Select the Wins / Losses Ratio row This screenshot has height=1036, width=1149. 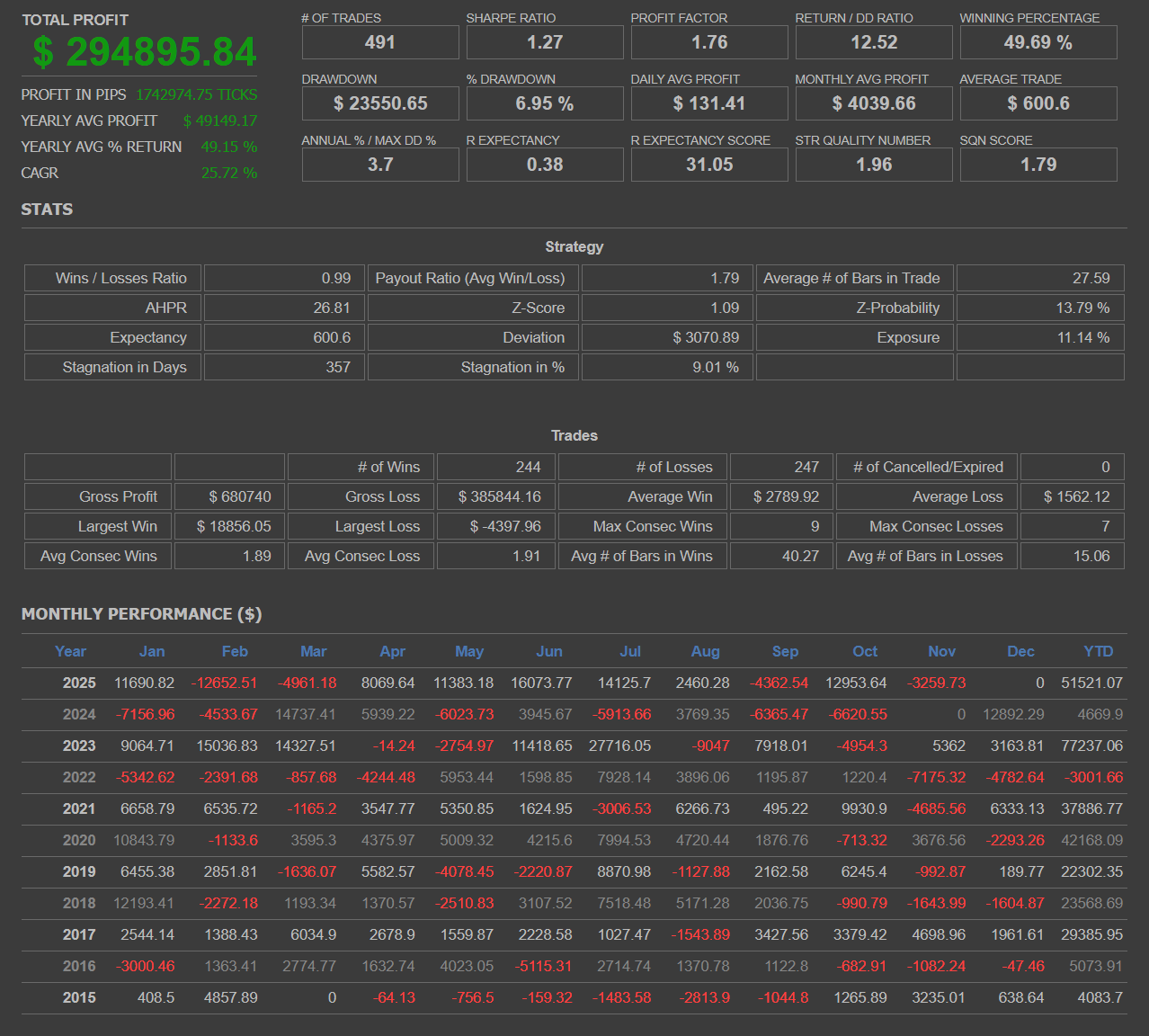tap(111, 278)
